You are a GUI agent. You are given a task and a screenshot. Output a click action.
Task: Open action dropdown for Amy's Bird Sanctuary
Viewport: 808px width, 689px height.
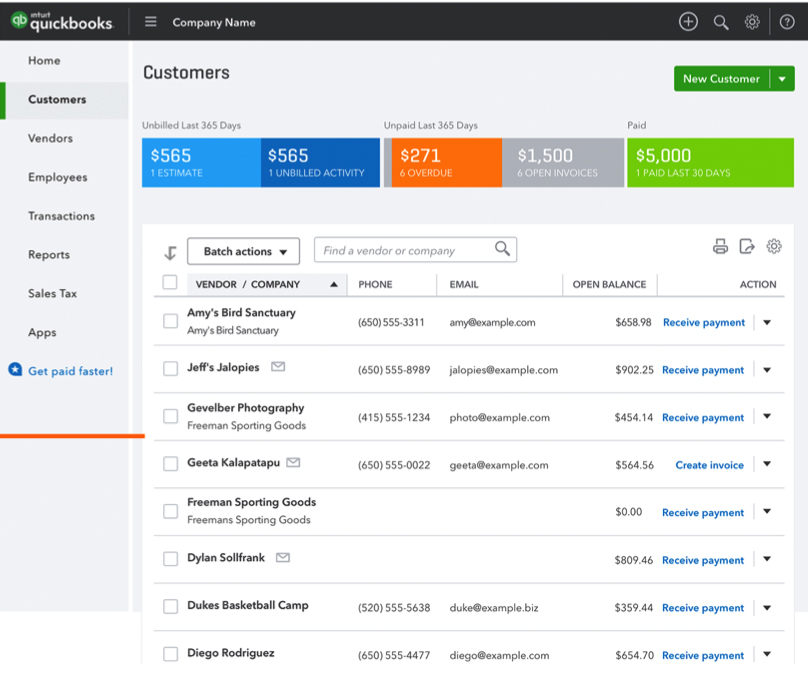pos(767,323)
